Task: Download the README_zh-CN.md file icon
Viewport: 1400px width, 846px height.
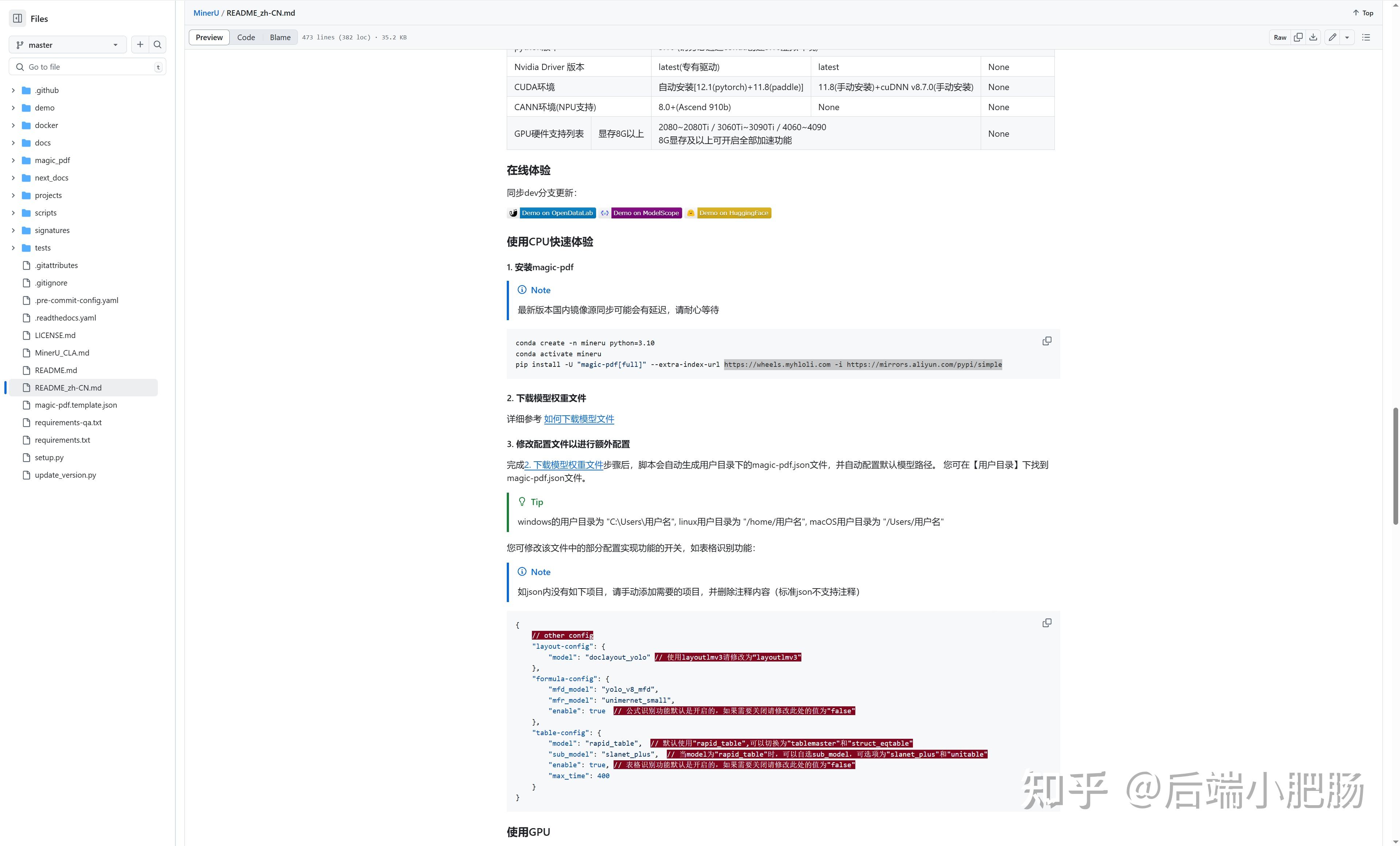Action: 1313,37
